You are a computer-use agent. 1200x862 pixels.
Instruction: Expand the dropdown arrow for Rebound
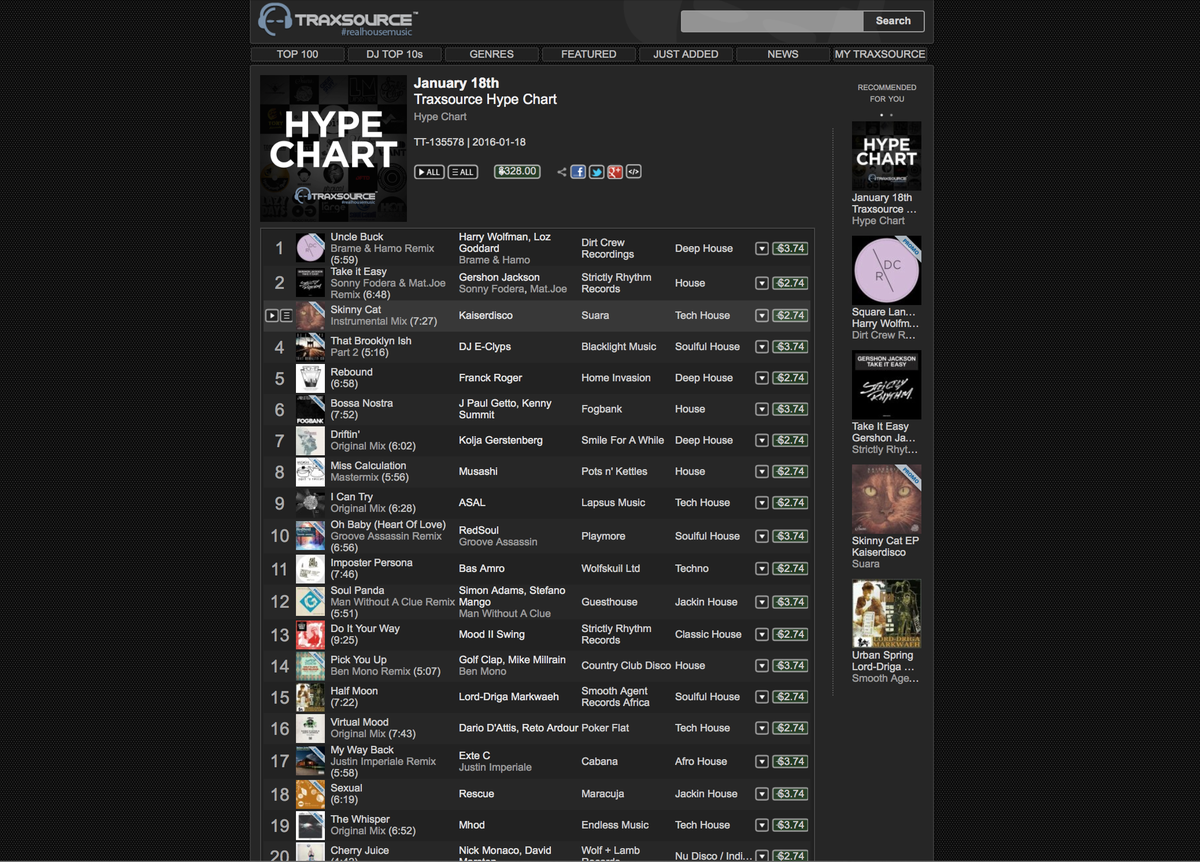tap(761, 378)
